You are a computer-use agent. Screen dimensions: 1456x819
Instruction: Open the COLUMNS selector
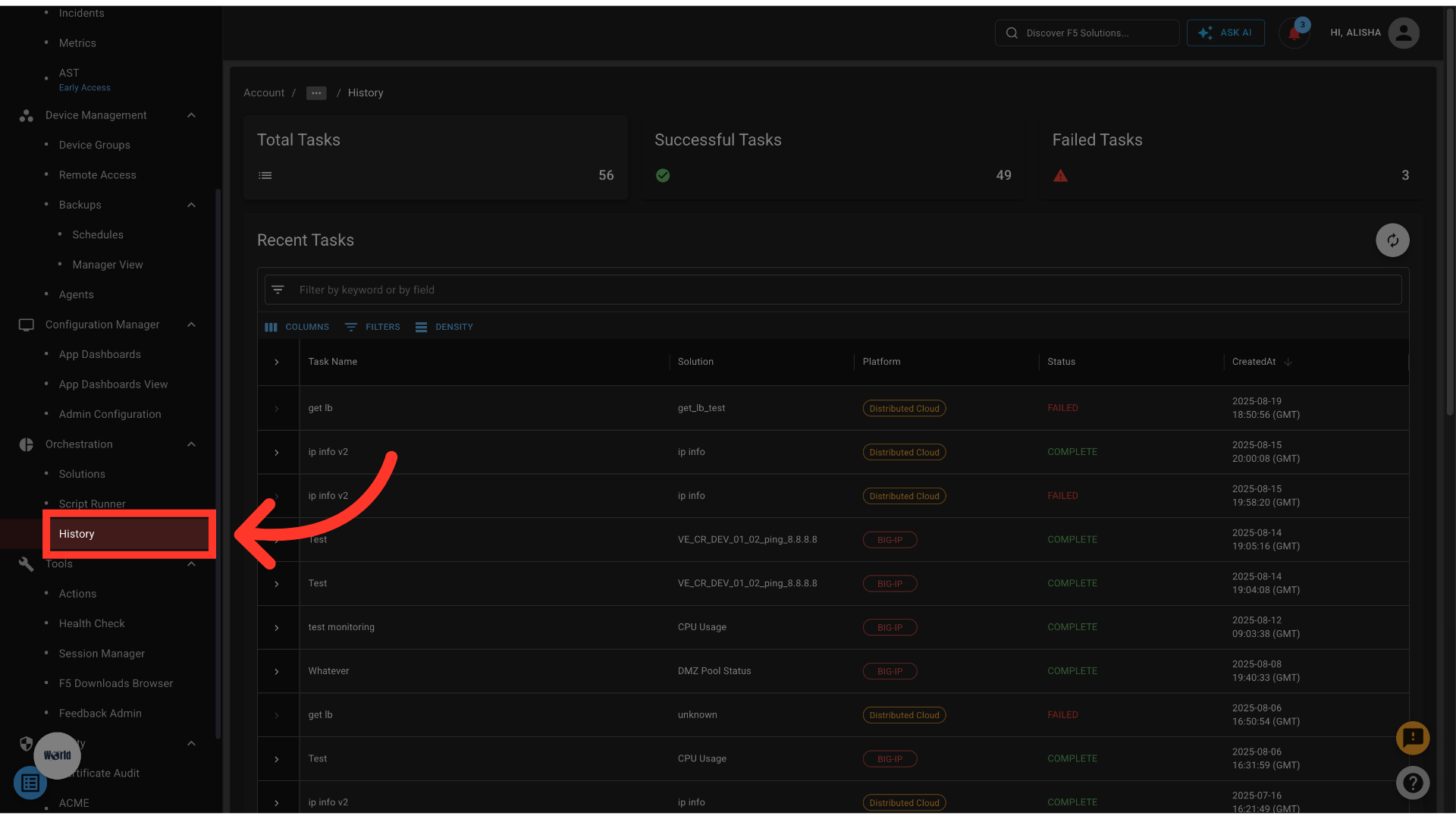point(297,327)
